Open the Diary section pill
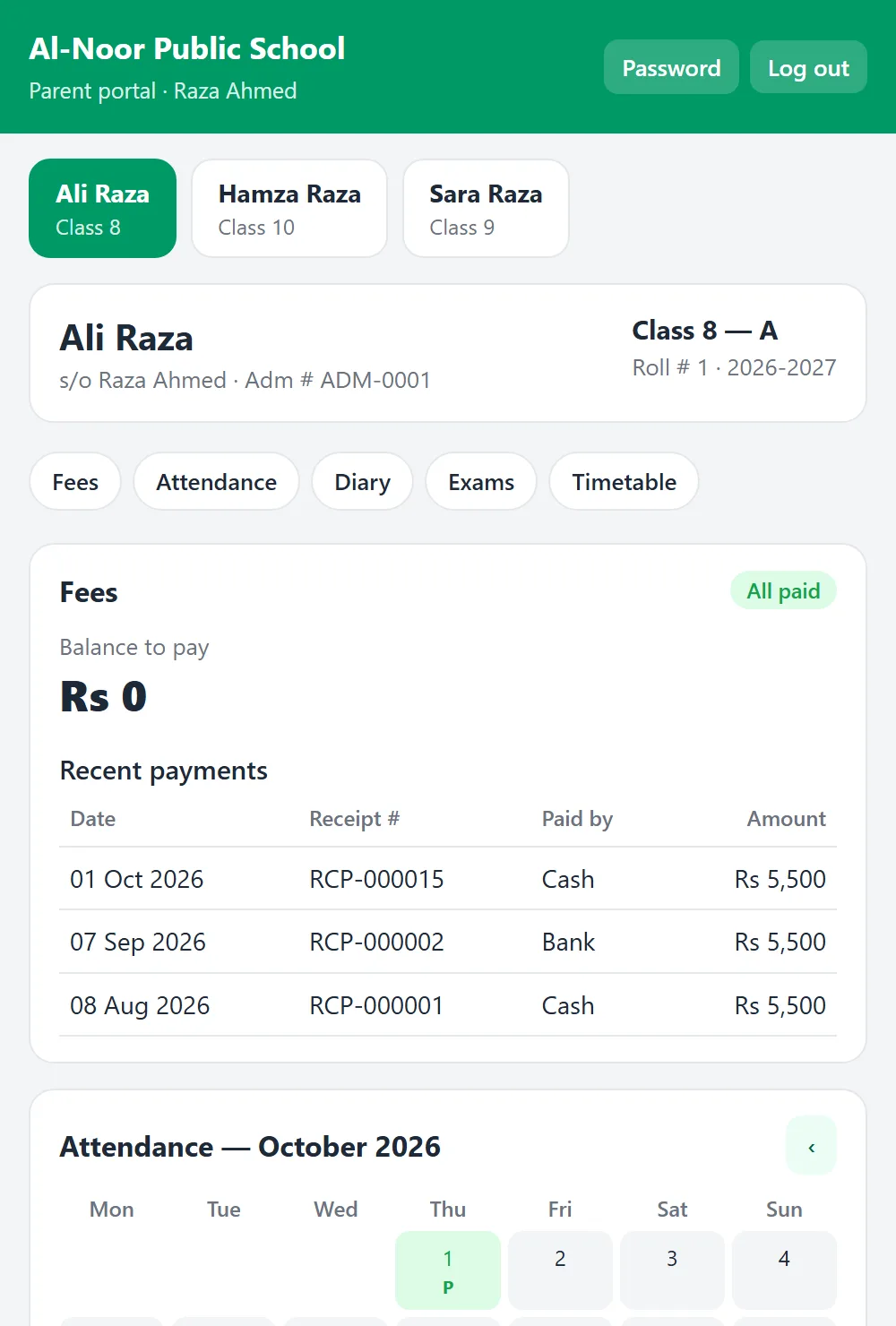 pos(362,482)
